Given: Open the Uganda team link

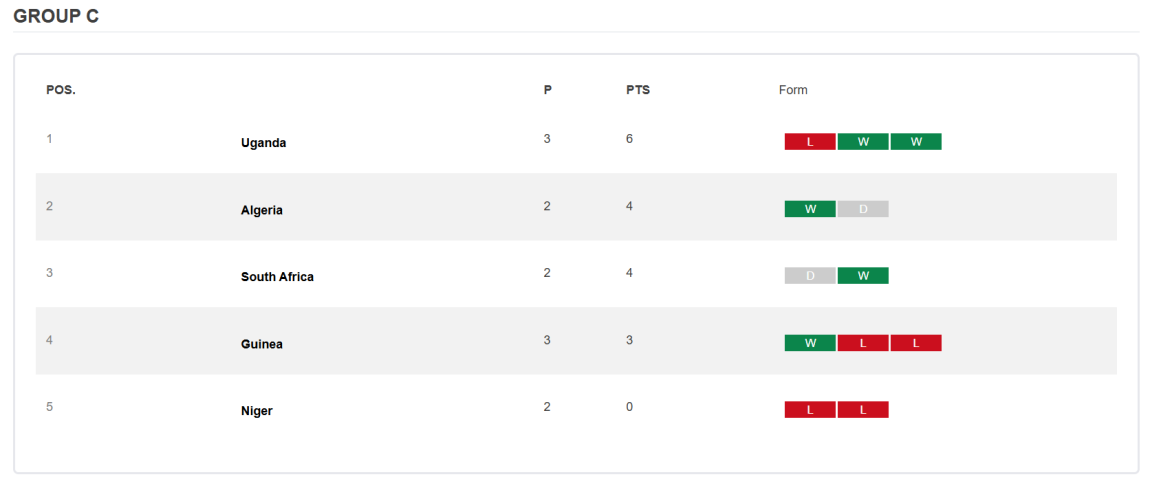Looking at the screenshot, I should click(264, 143).
